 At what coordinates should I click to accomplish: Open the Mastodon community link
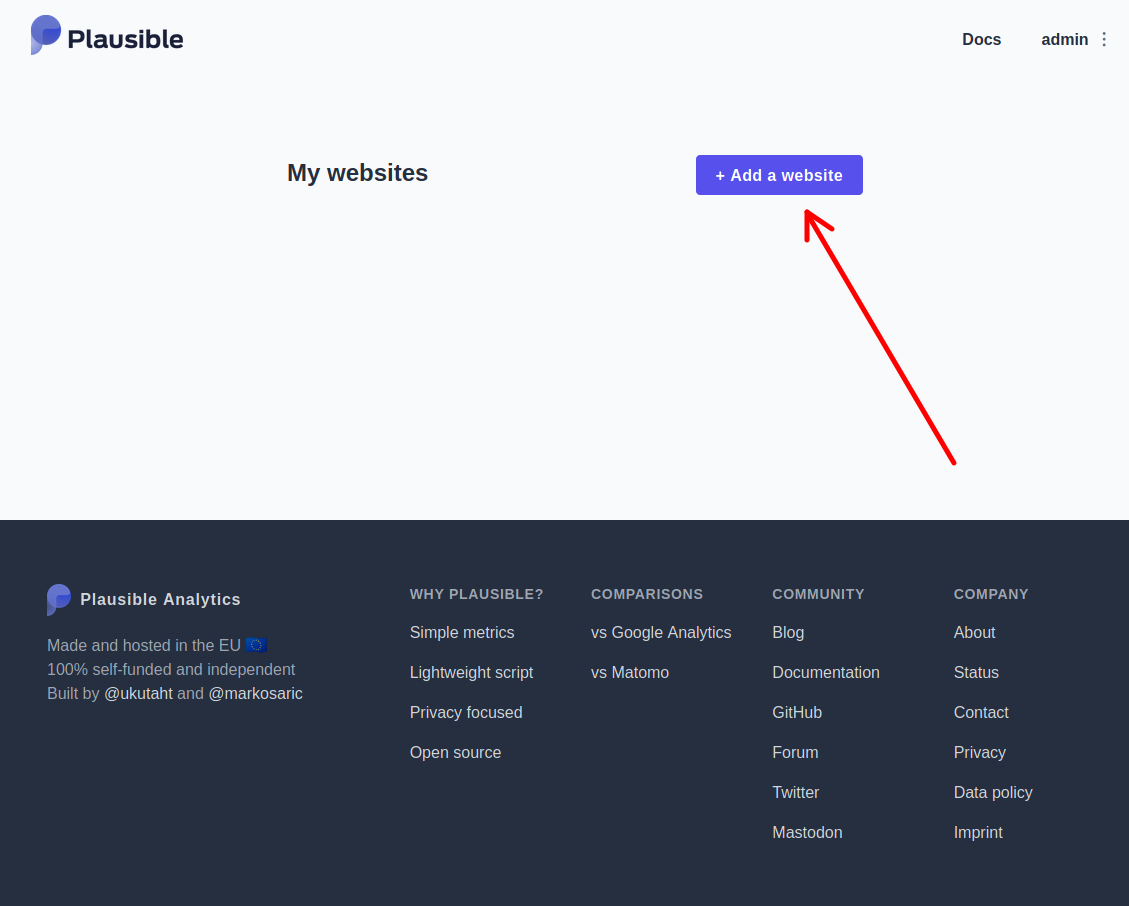[x=807, y=832]
